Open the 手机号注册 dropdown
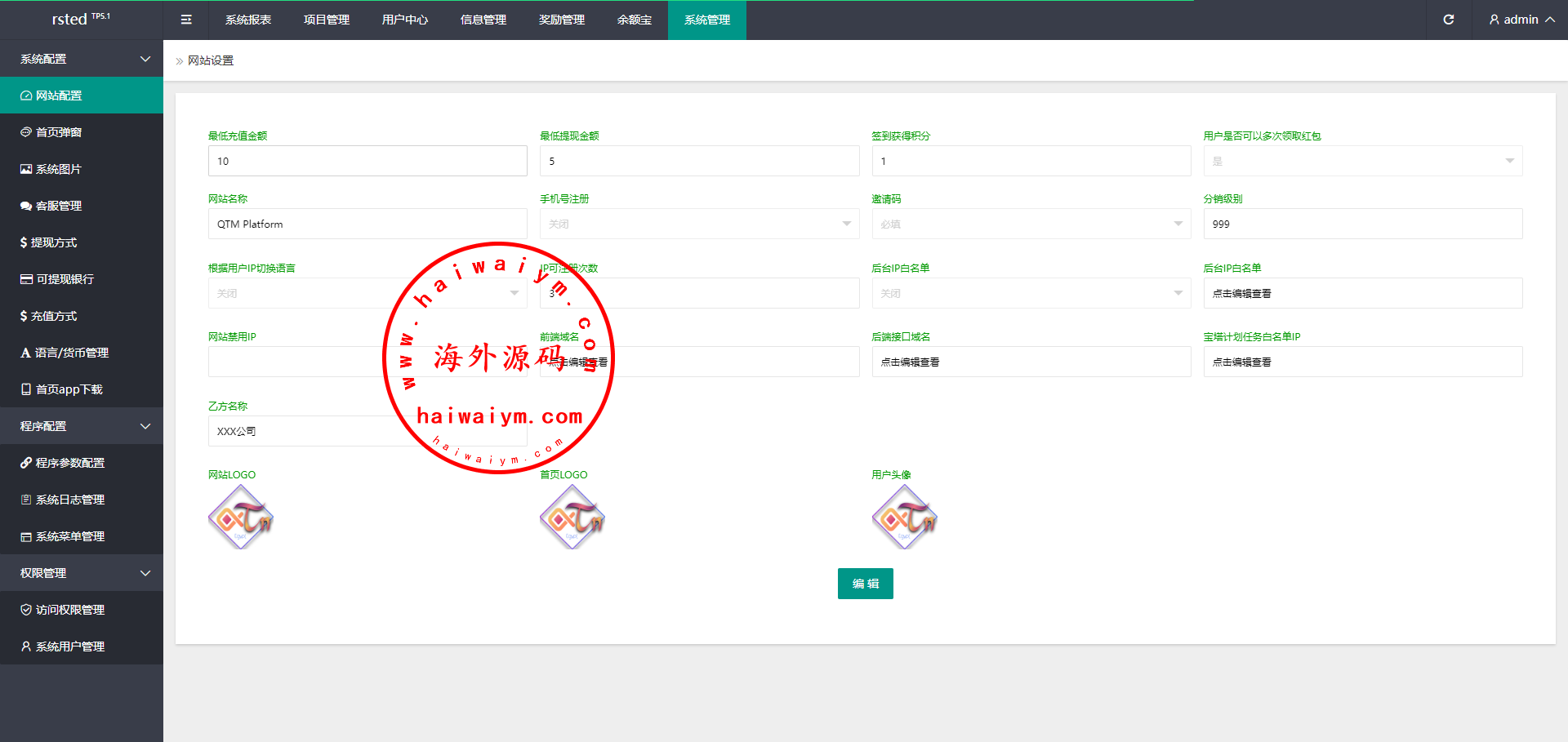The height and width of the screenshot is (742, 1568). 699,224
